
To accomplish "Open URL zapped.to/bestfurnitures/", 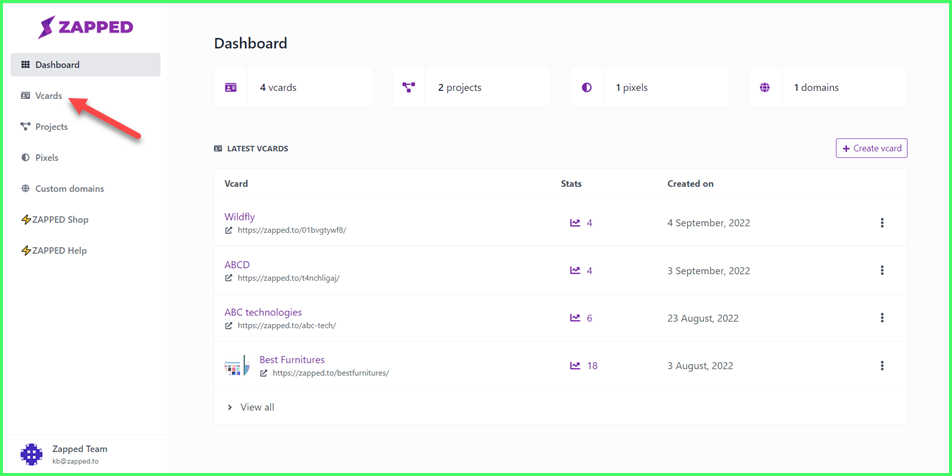I will pos(330,373).
